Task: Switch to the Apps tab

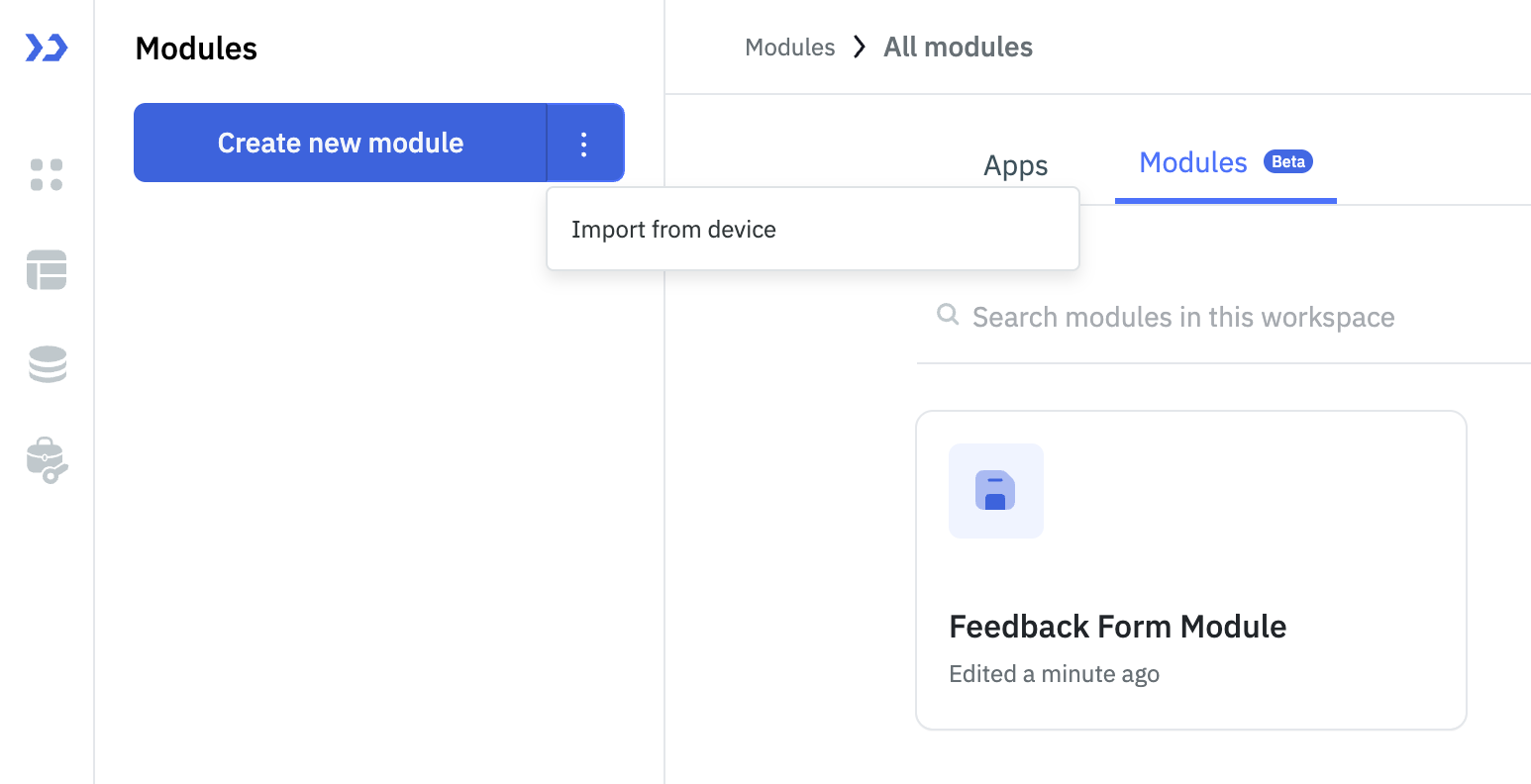Action: point(1015,165)
